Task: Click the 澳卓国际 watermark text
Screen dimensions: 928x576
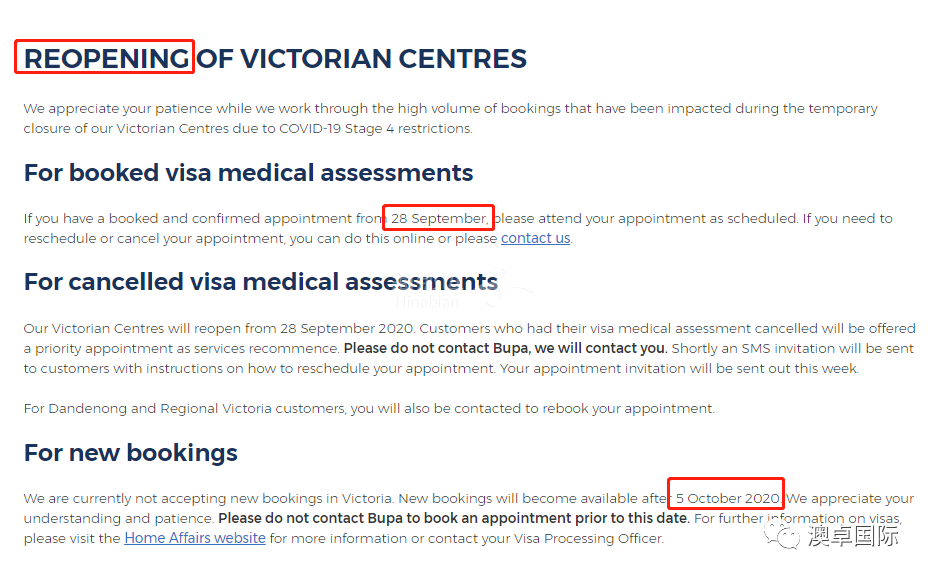Action: click(x=853, y=536)
